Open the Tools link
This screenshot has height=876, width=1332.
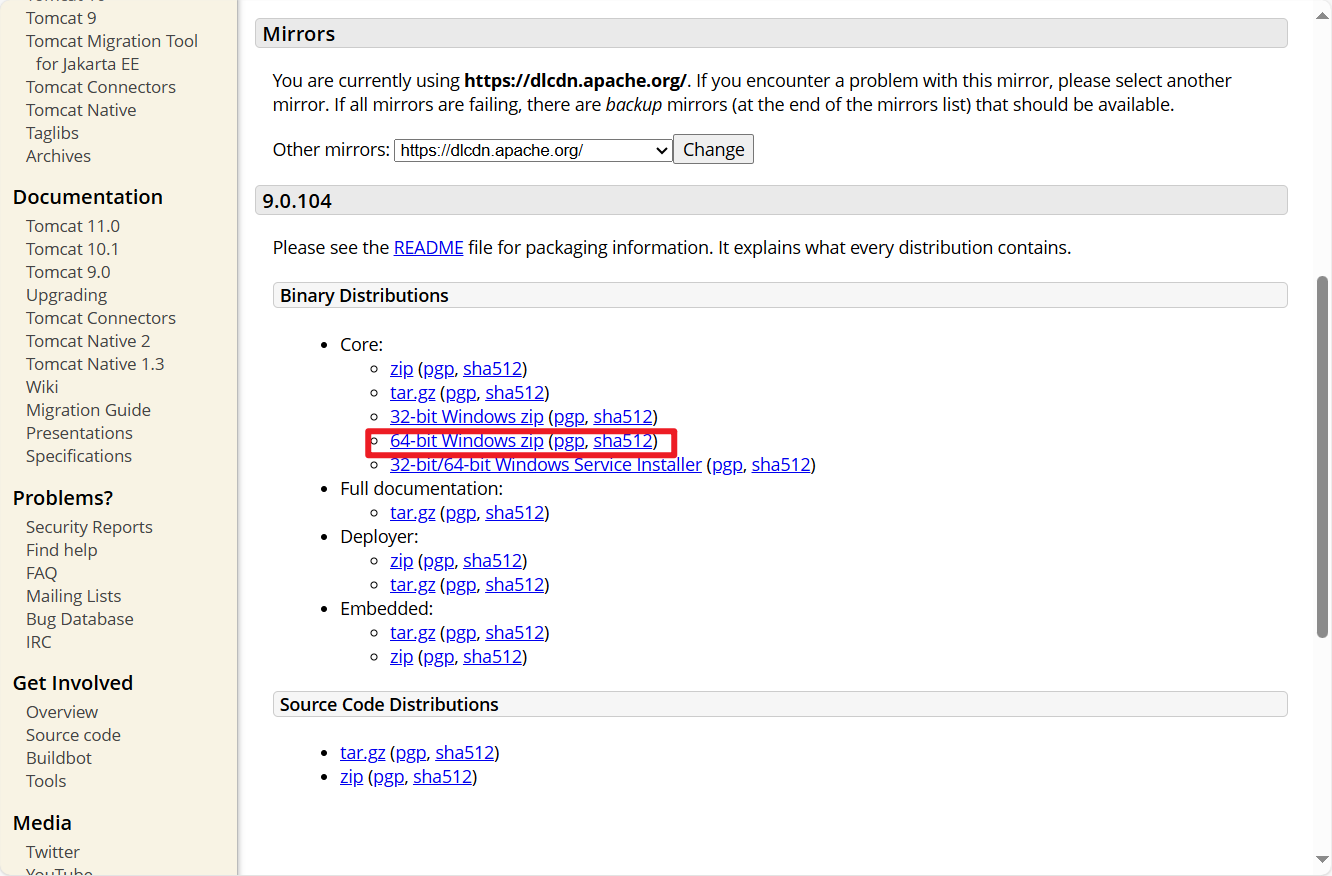point(46,781)
